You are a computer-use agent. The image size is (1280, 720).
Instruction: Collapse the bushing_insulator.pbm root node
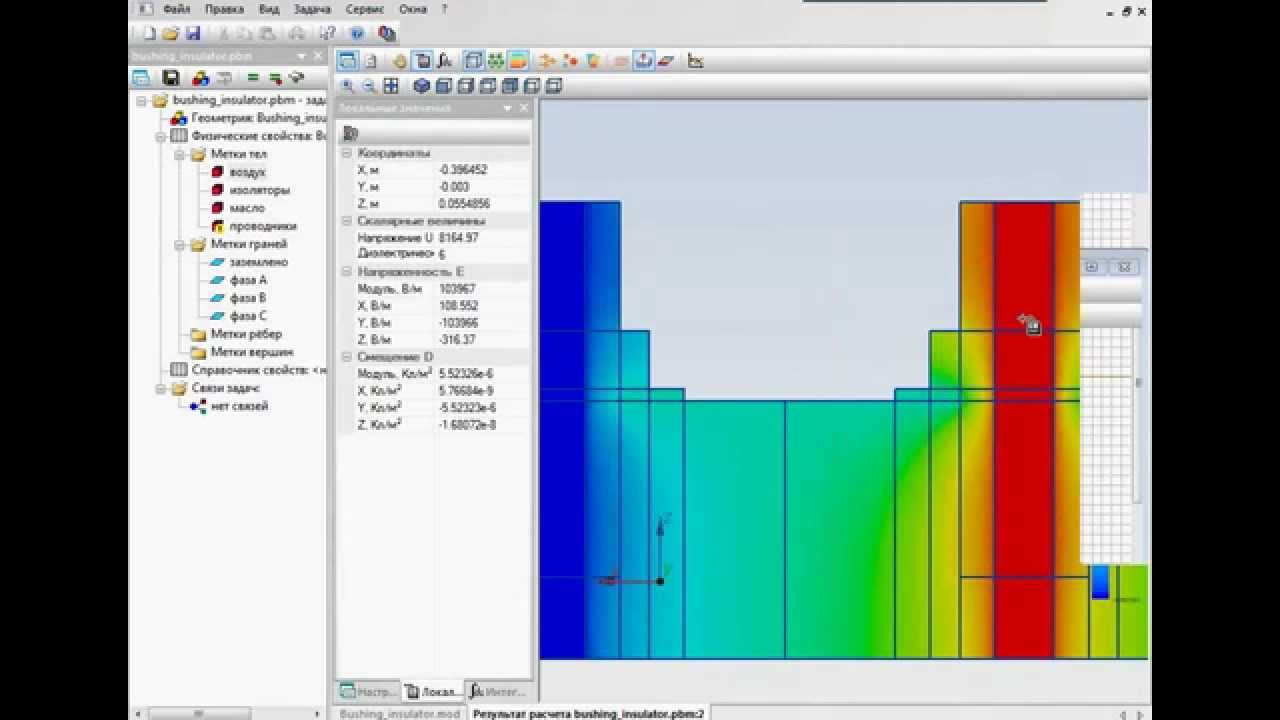coord(142,100)
